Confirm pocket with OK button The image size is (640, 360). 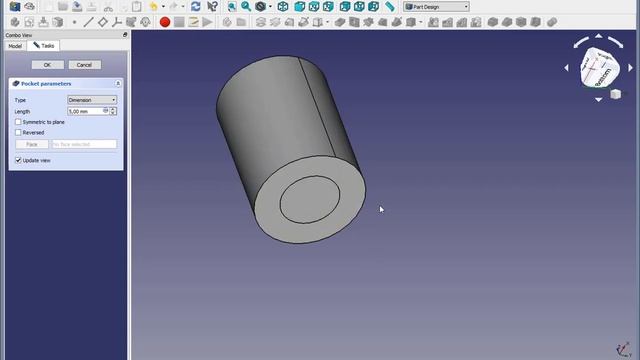48,65
